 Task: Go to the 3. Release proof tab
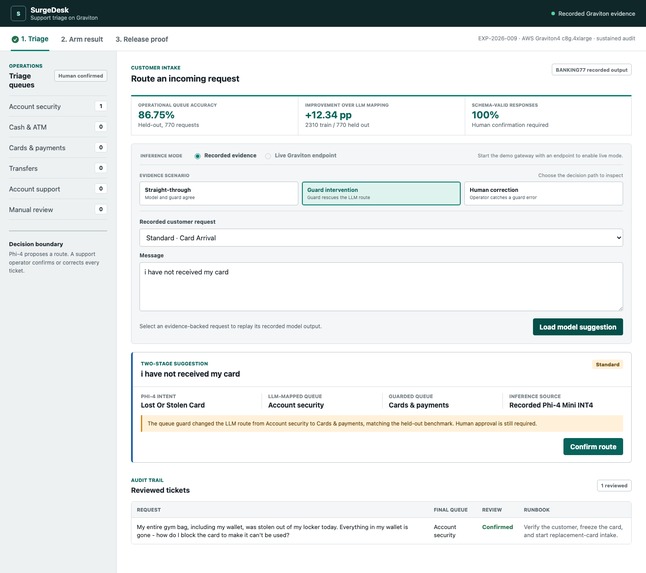pos(142,39)
